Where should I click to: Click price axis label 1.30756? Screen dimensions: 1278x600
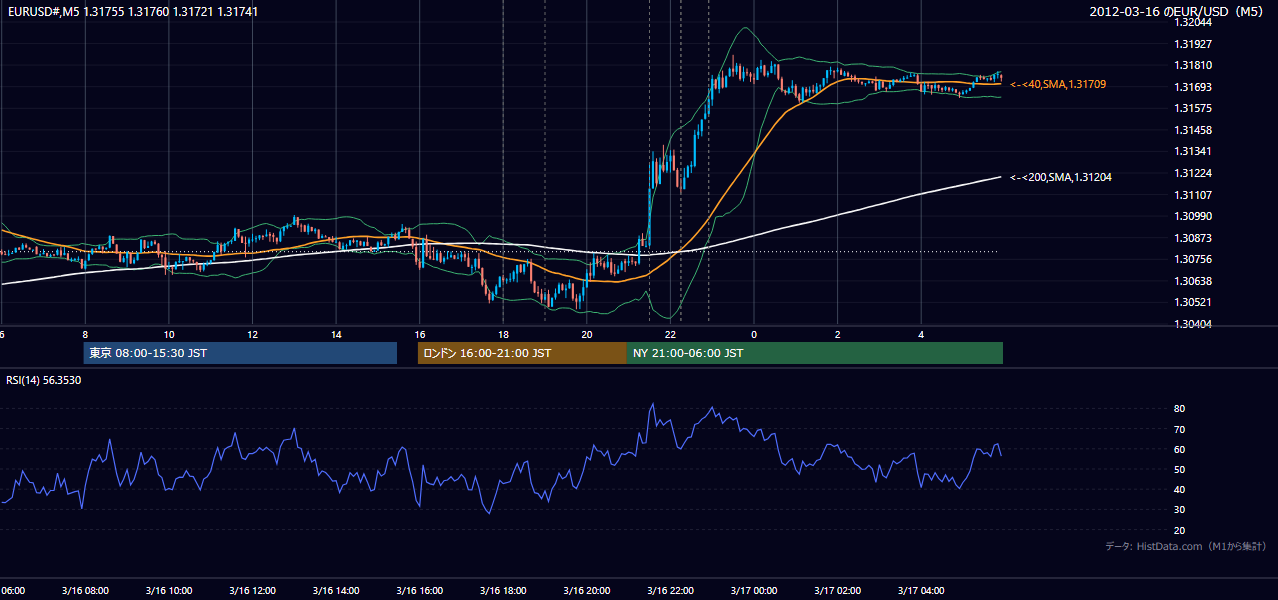coord(1193,260)
